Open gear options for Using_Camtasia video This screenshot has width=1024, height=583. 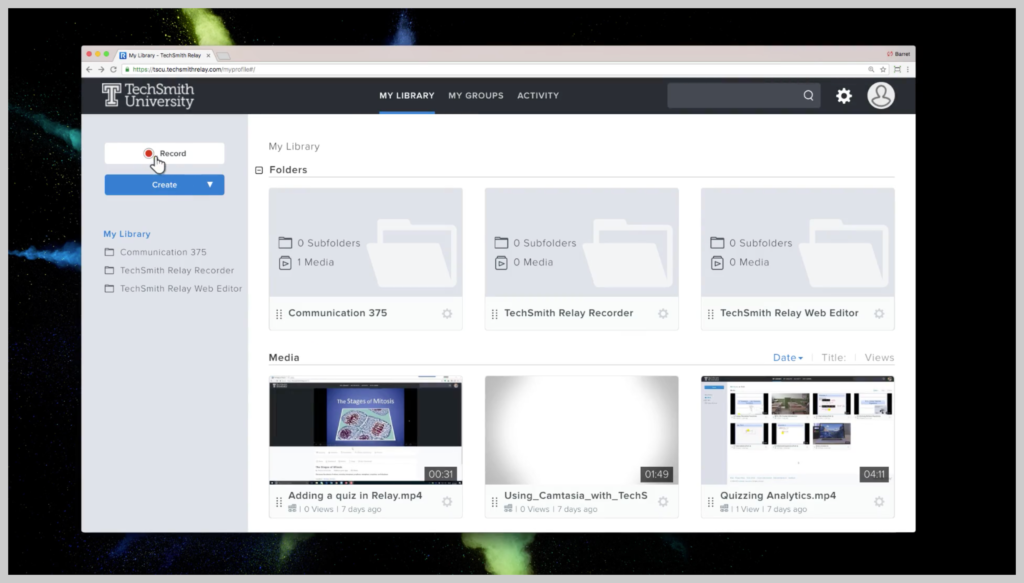click(x=663, y=501)
